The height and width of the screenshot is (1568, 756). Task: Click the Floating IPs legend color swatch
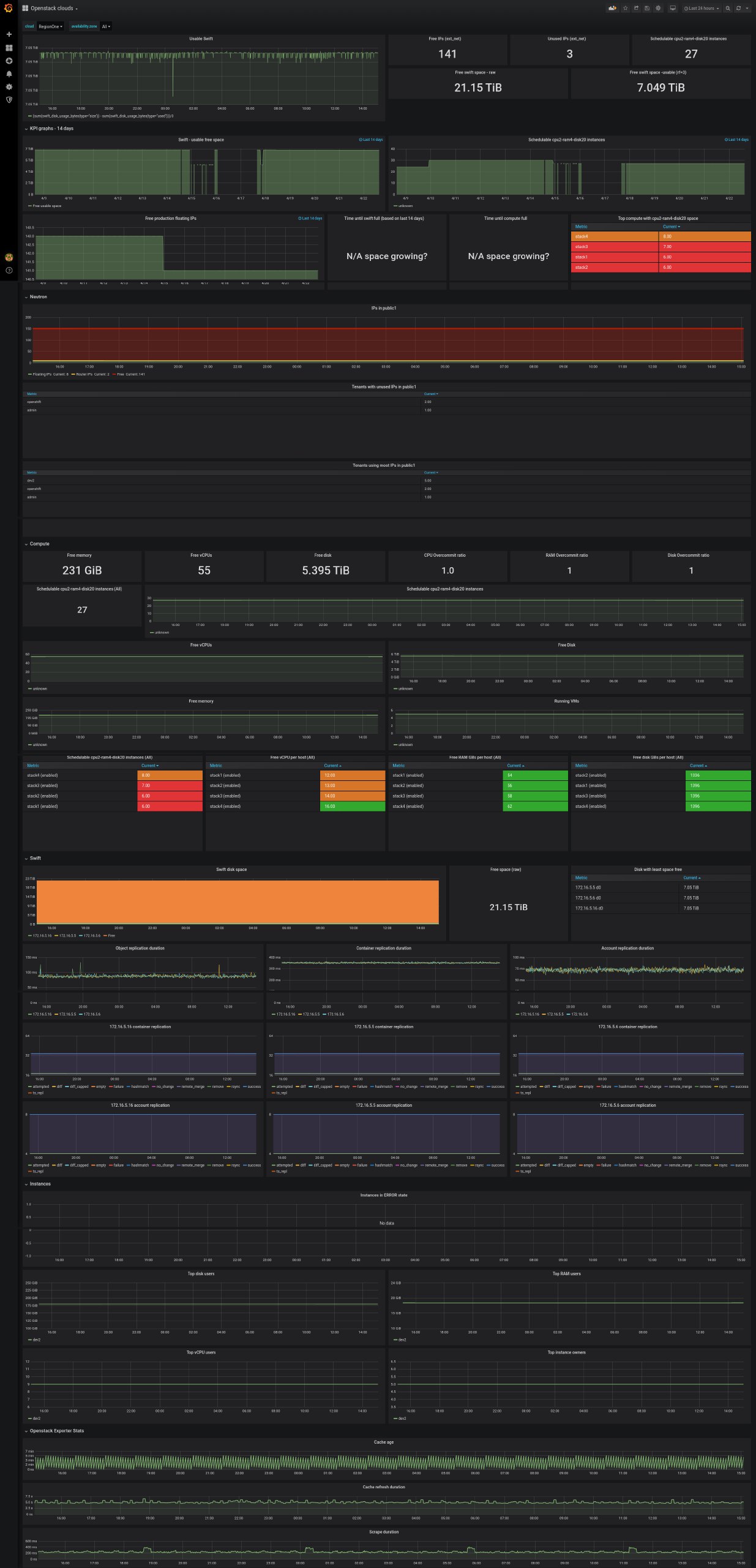click(x=29, y=374)
